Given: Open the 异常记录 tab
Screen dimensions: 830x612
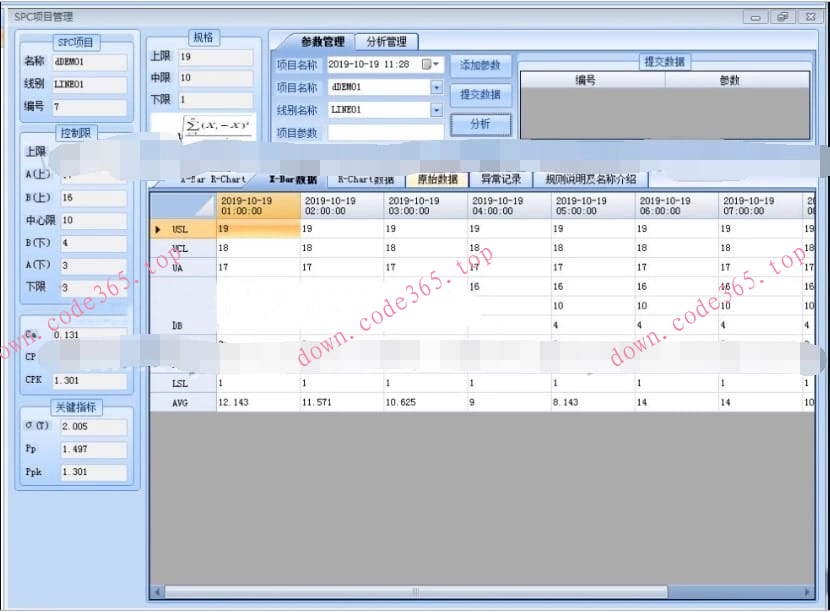Looking at the screenshot, I should pyautogui.click(x=500, y=179).
